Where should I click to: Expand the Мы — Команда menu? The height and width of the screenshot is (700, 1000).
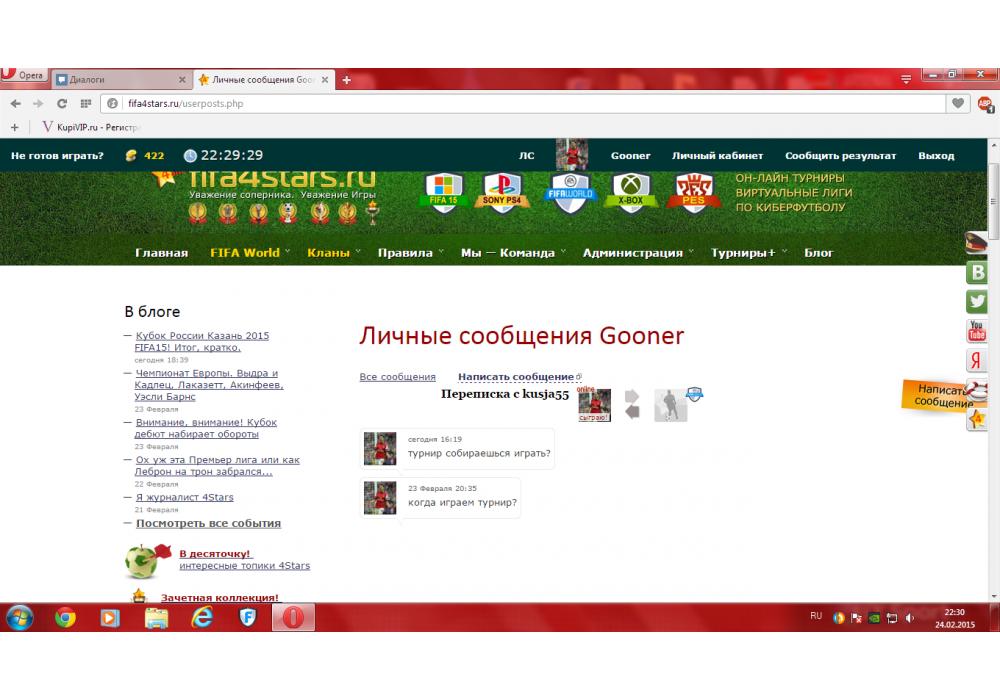(x=513, y=253)
